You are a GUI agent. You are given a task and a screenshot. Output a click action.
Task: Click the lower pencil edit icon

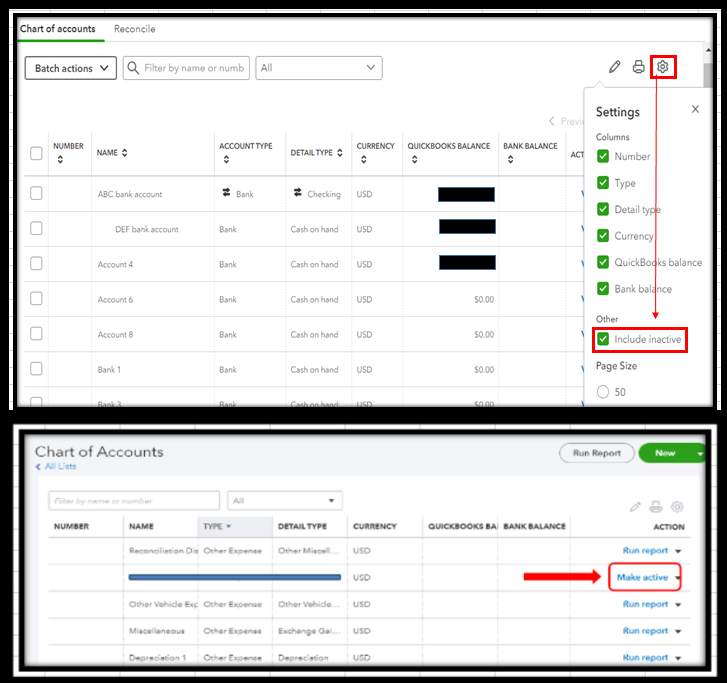(x=635, y=507)
